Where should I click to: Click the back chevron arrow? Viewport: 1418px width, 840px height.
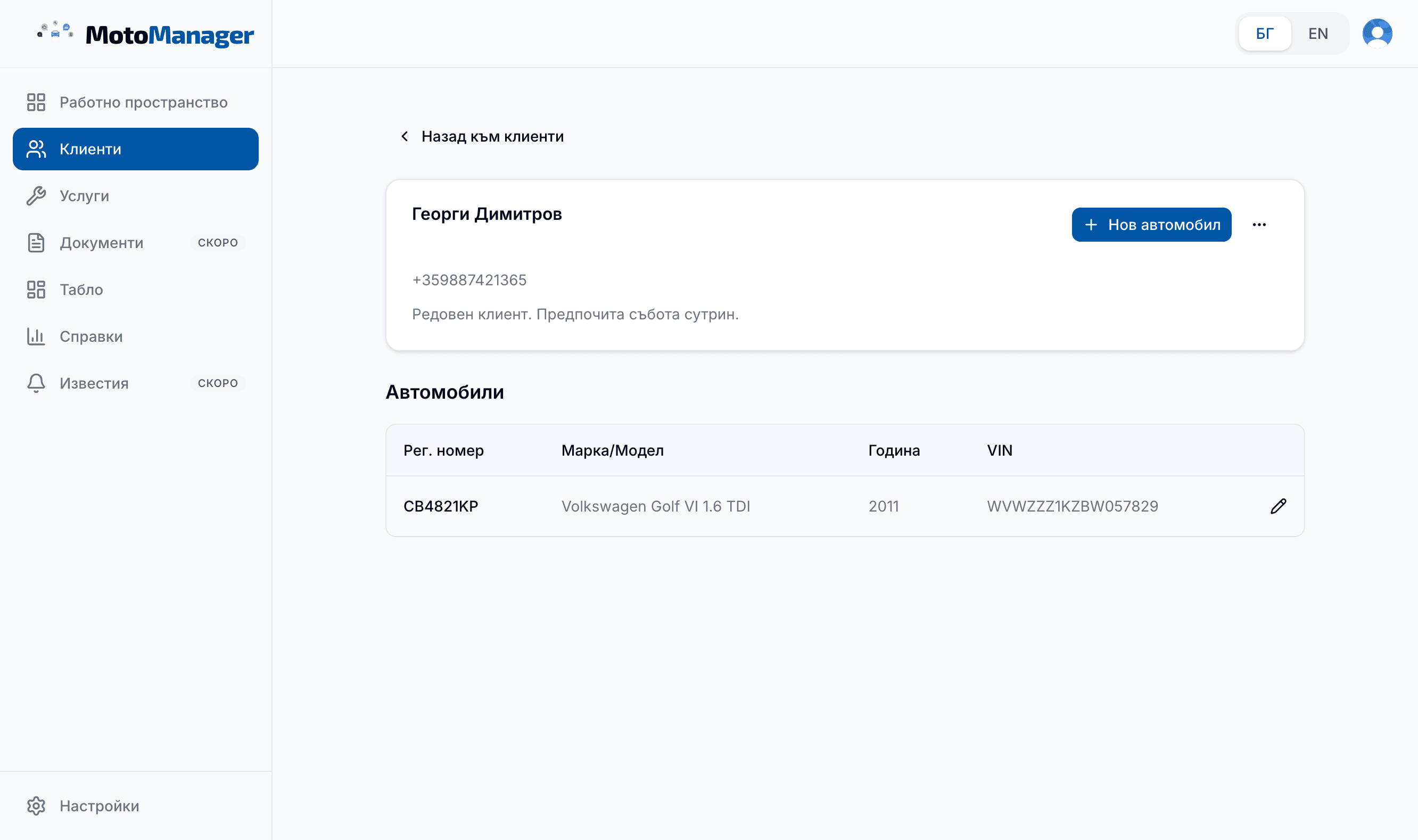tap(405, 136)
